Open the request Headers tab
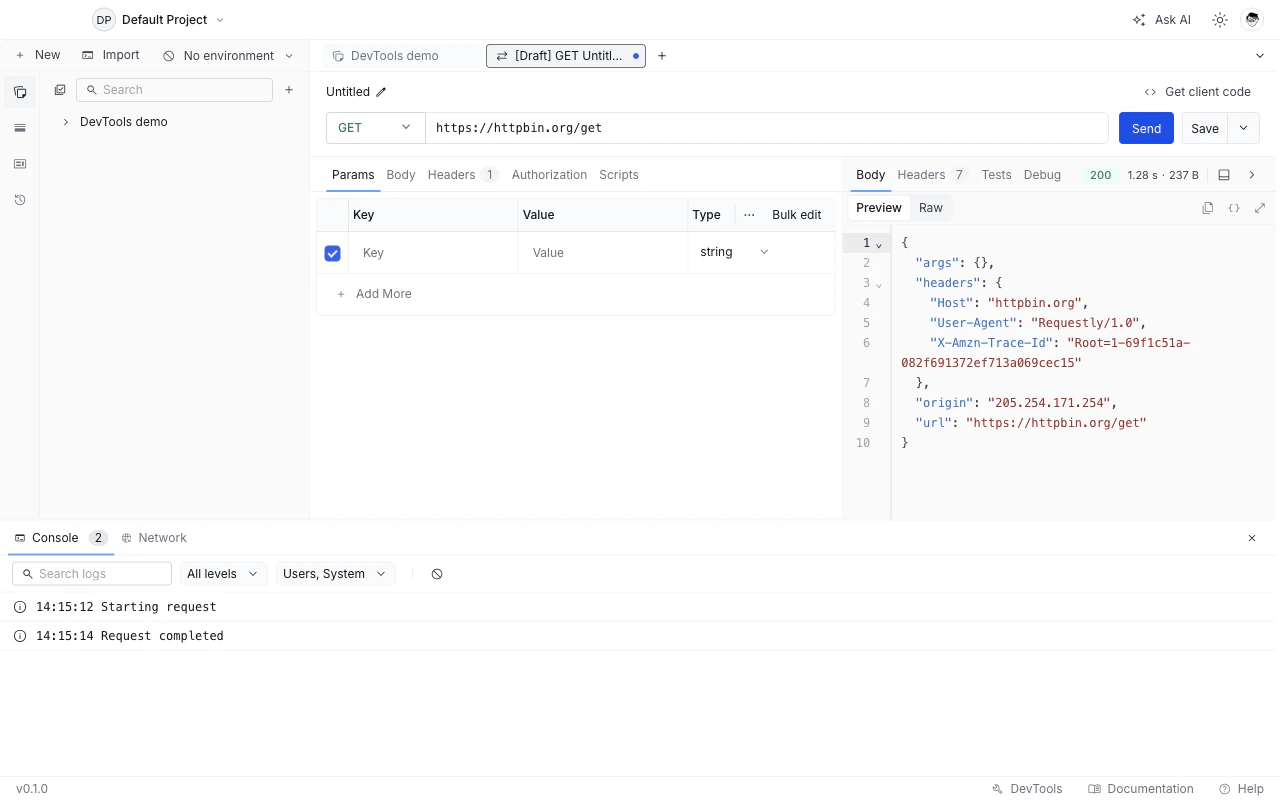This screenshot has height=800, width=1280. (x=462, y=175)
